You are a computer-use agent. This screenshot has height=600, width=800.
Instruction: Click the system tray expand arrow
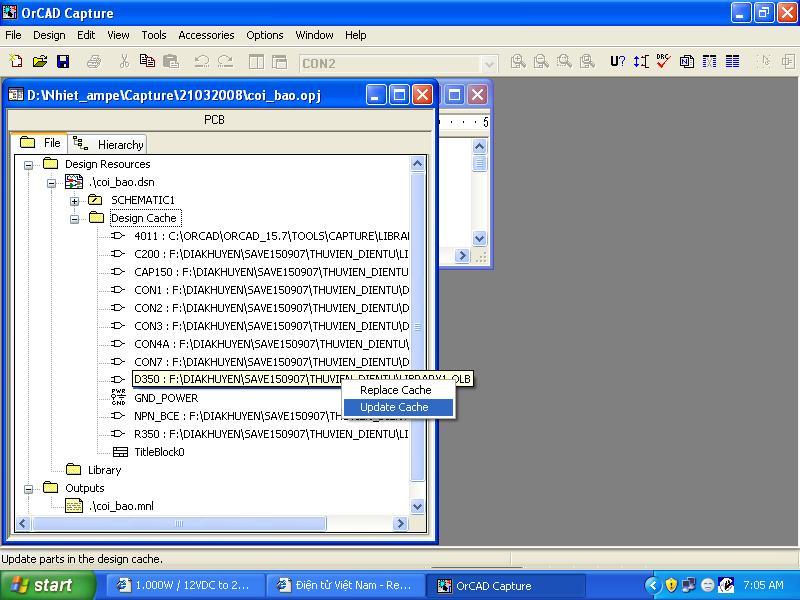point(652,585)
